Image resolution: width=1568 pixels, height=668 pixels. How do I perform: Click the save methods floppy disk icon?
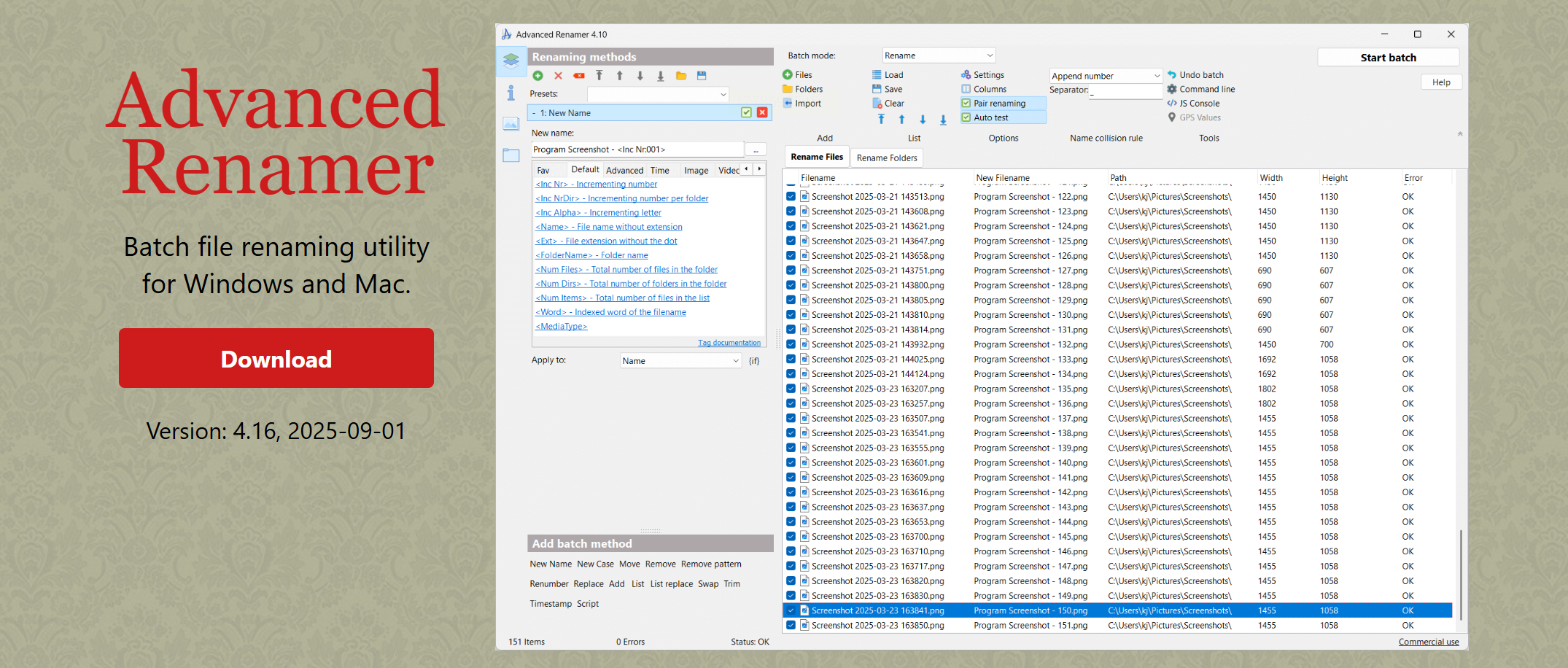(702, 76)
